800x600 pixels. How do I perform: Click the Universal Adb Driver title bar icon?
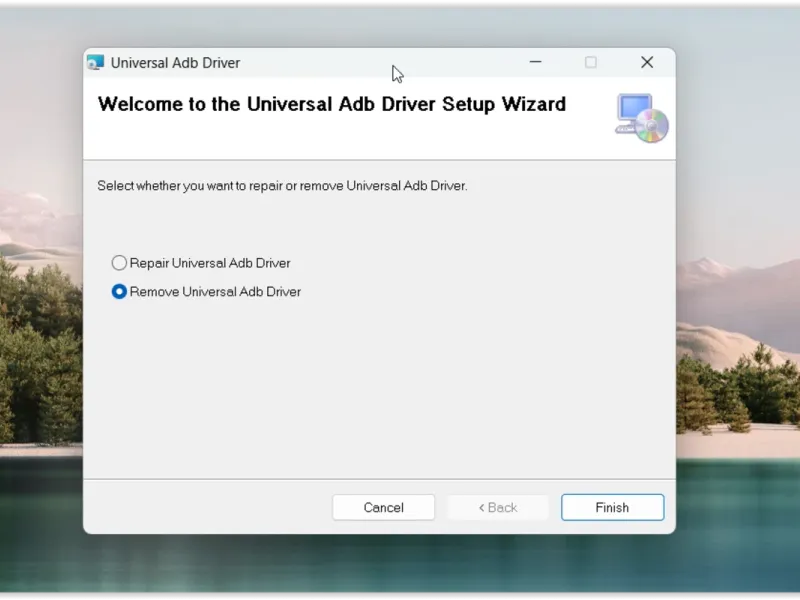pyautogui.click(x=95, y=62)
